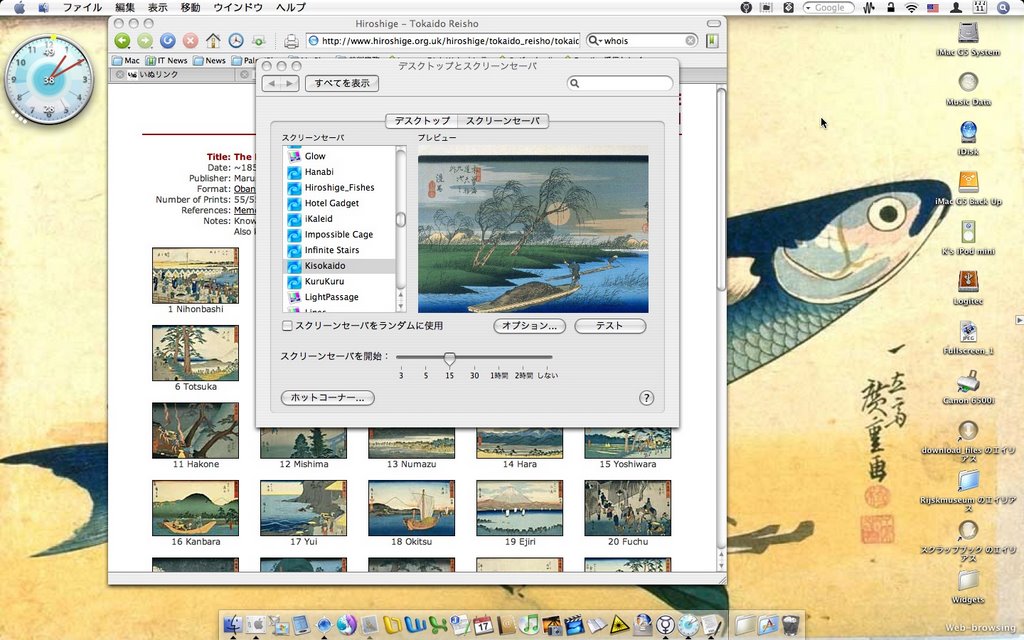Open the 20 Fuchu thumbnail
The height and width of the screenshot is (640, 1024).
[x=628, y=508]
